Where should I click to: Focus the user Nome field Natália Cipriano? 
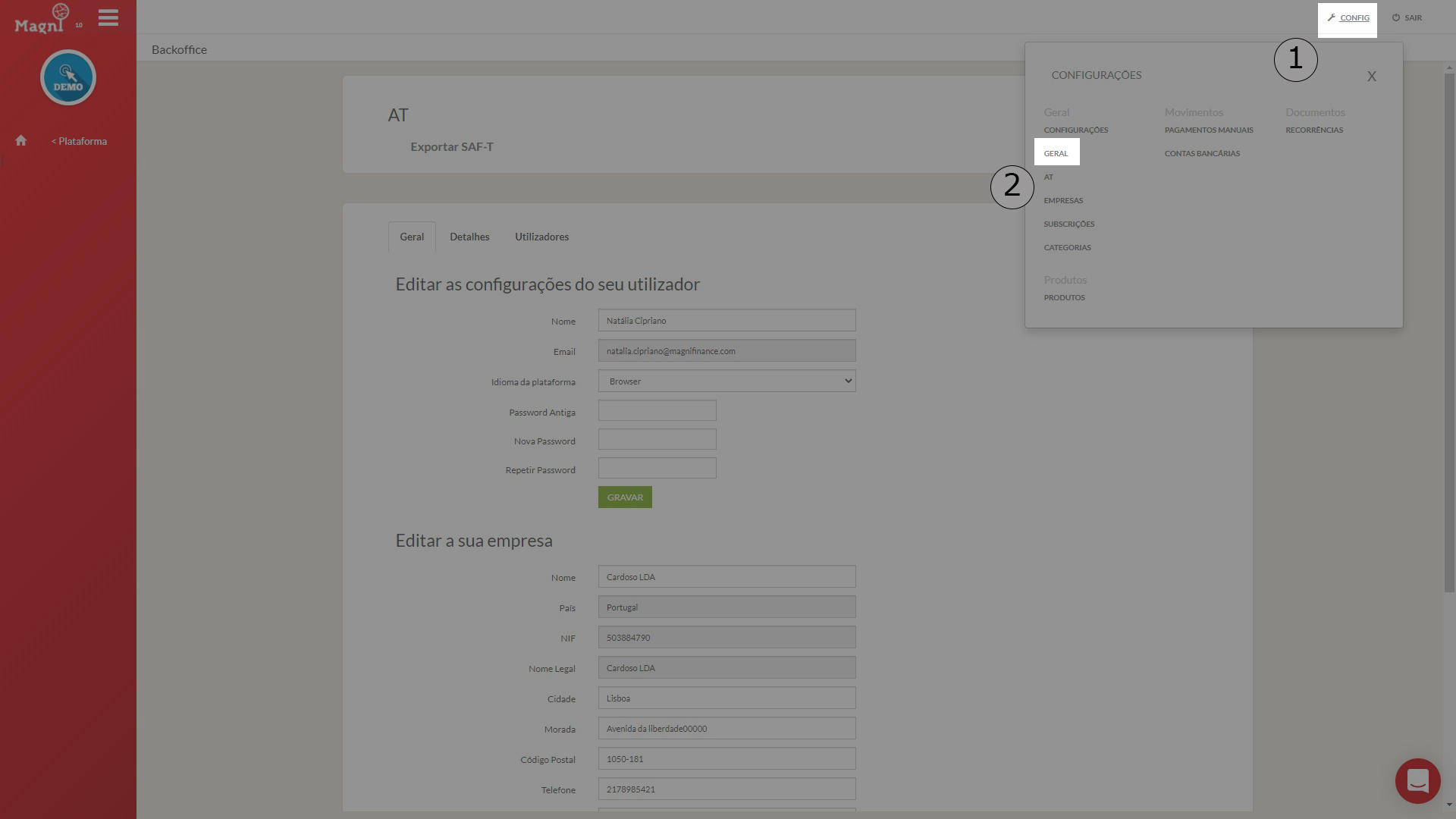[726, 321]
